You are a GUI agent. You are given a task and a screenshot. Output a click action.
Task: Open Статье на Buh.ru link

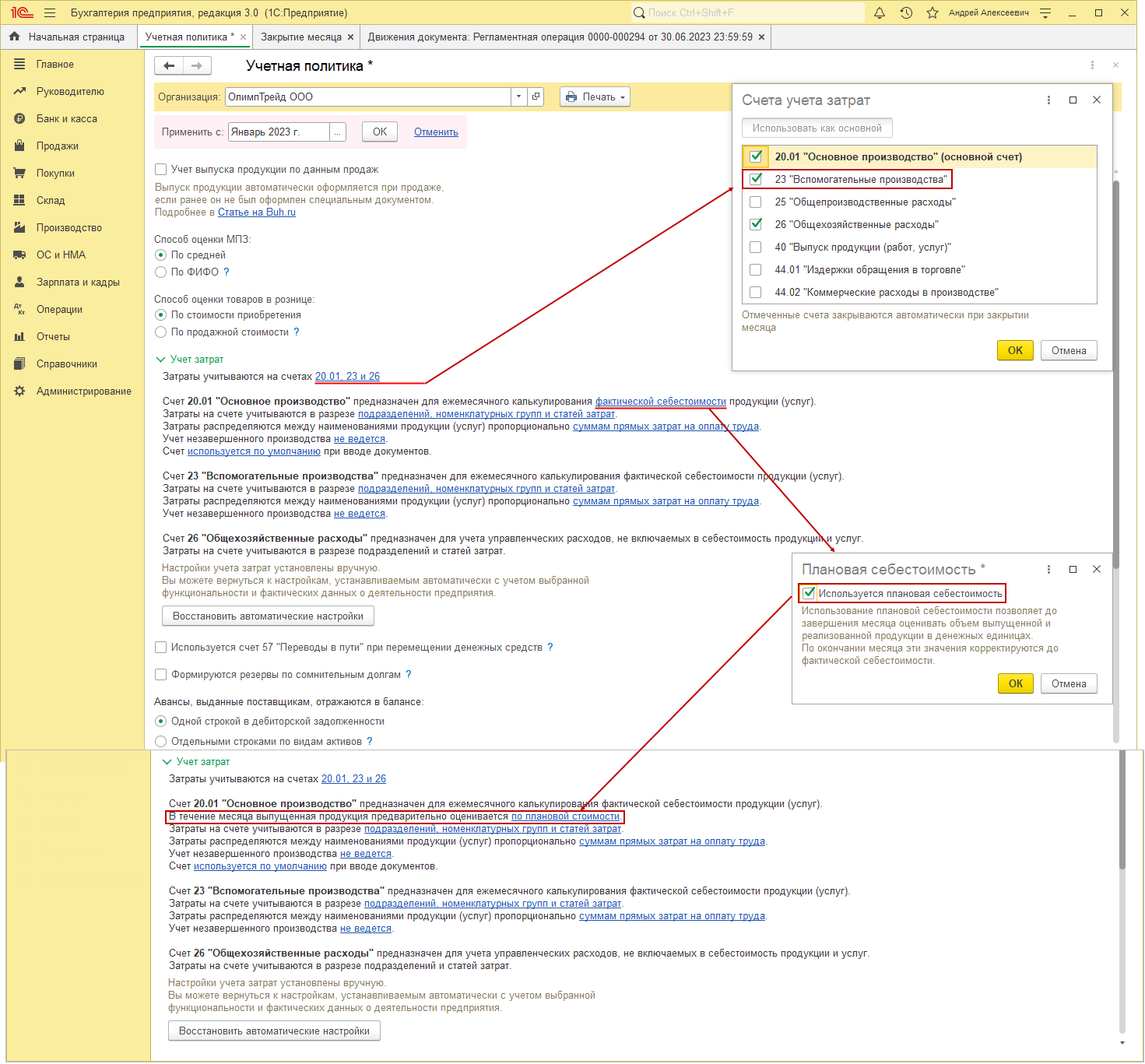[257, 212]
